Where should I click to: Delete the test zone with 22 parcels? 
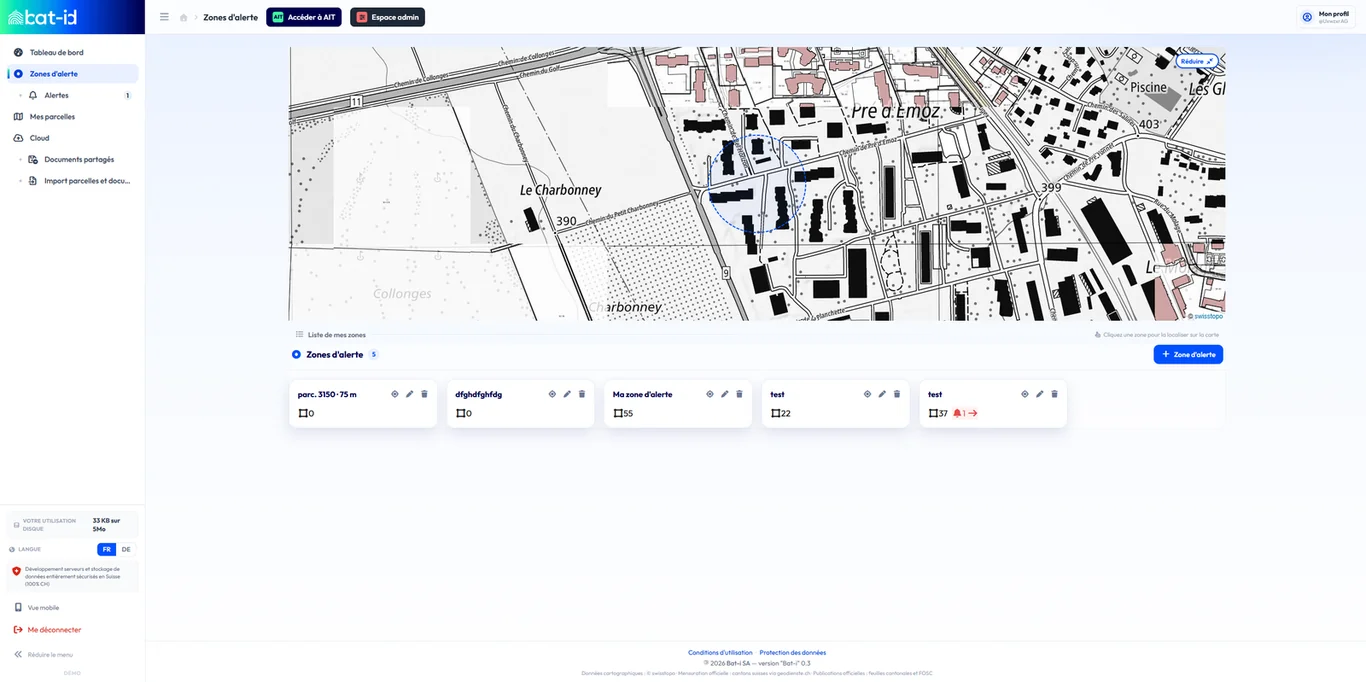coord(897,394)
